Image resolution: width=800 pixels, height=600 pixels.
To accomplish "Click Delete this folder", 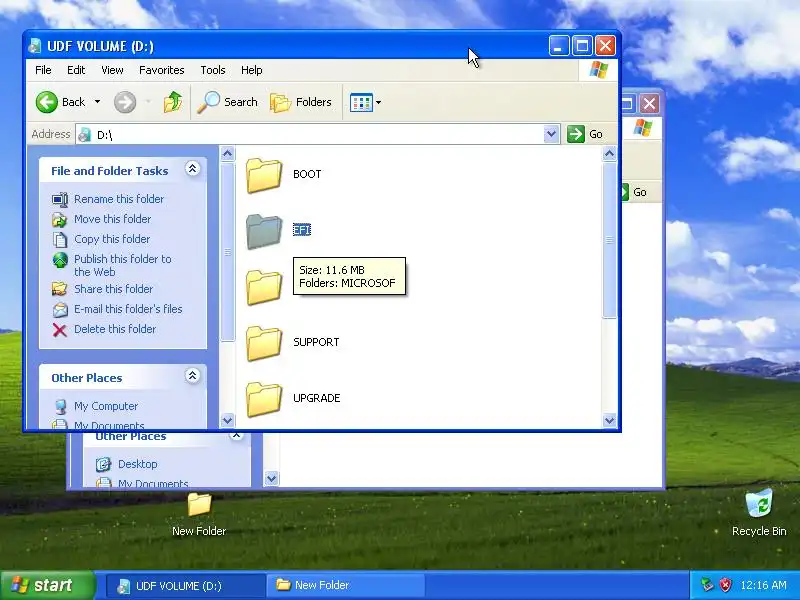I will point(115,329).
